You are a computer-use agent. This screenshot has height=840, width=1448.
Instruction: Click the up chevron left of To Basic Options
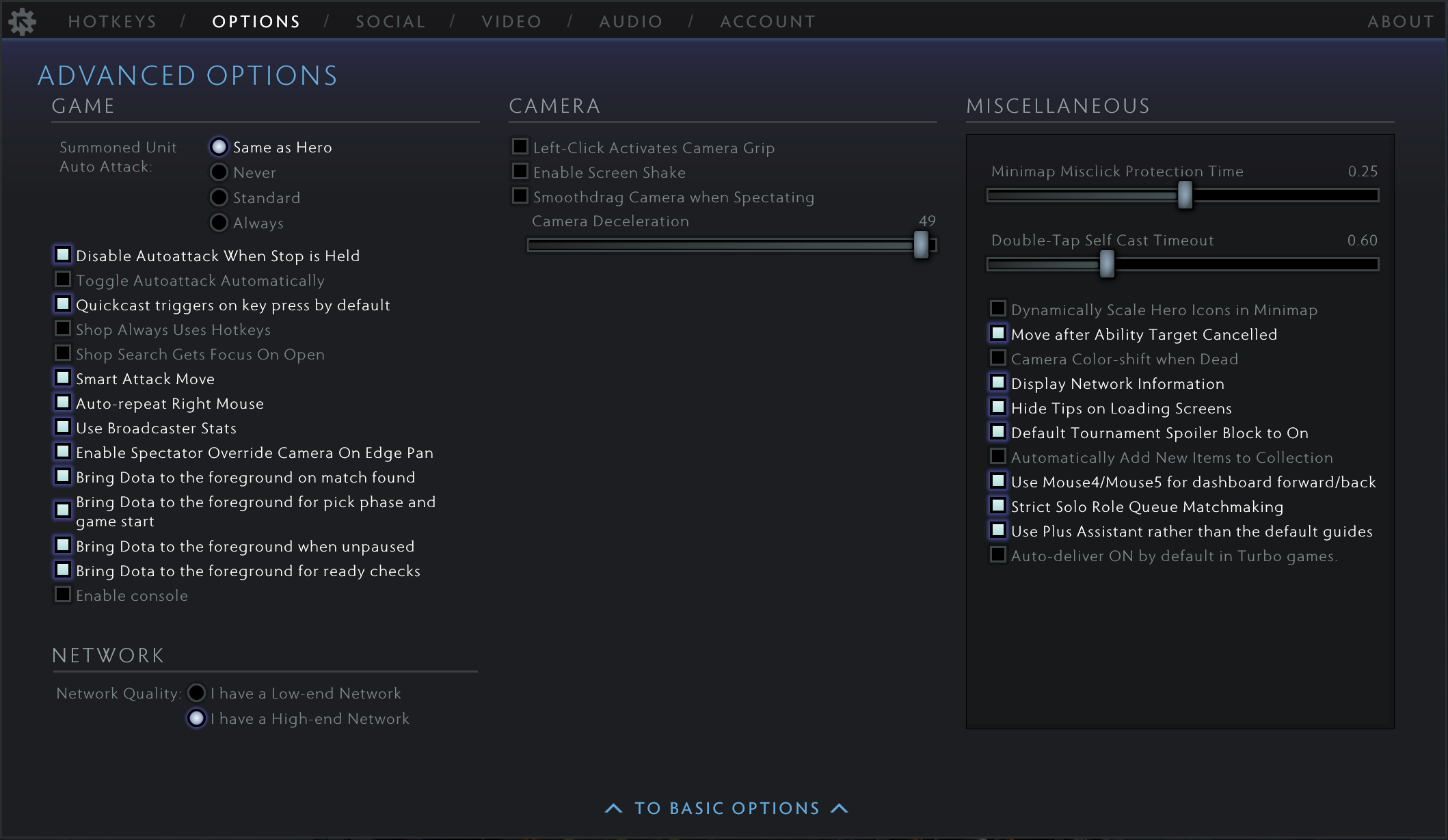pyautogui.click(x=613, y=809)
